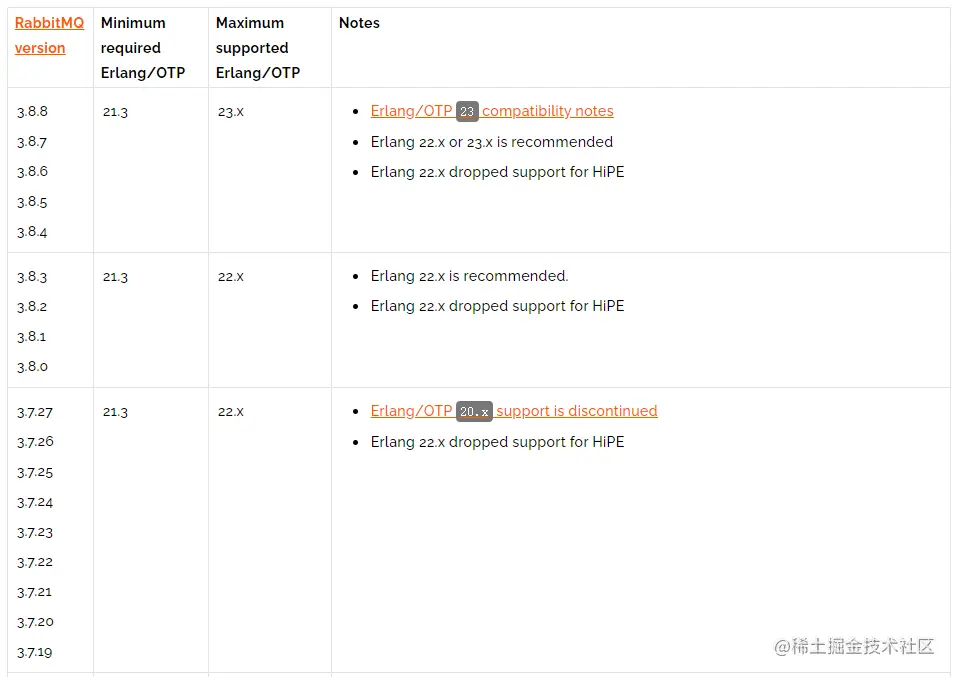Click Minimum required Erlang/OTP header

coord(143,47)
